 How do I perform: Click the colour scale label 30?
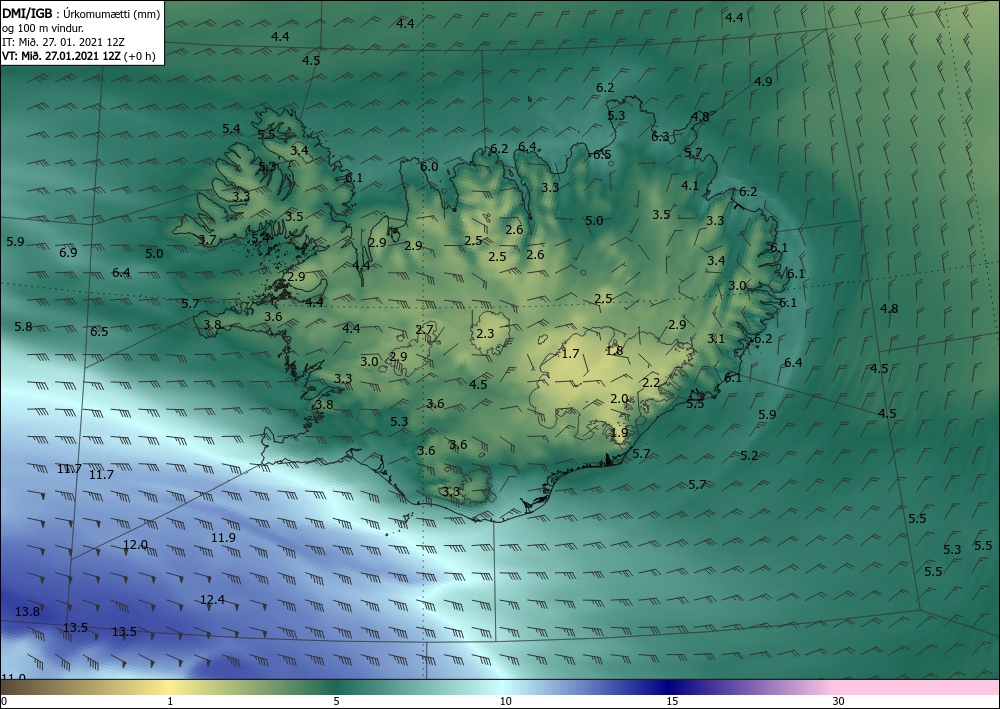pyautogui.click(x=839, y=702)
